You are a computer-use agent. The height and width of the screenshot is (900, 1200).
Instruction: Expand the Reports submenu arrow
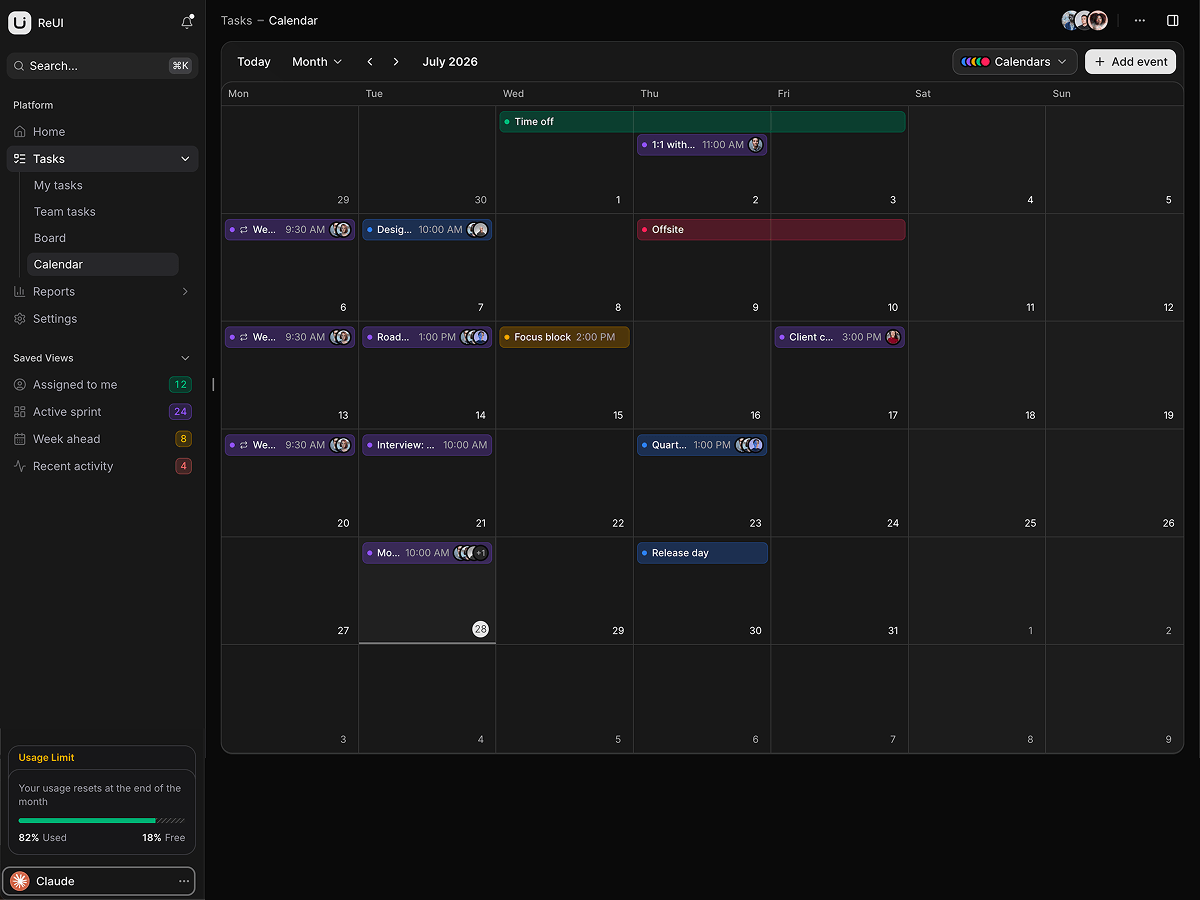(x=185, y=292)
